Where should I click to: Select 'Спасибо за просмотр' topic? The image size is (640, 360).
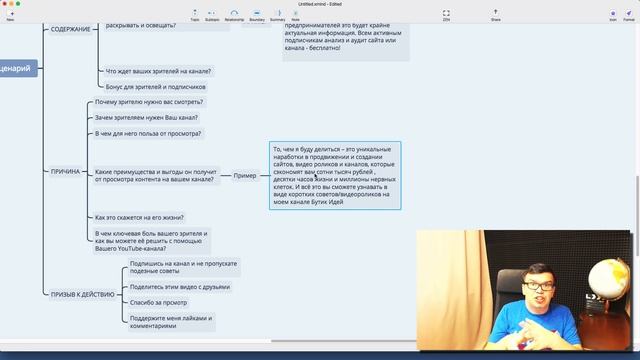158,302
